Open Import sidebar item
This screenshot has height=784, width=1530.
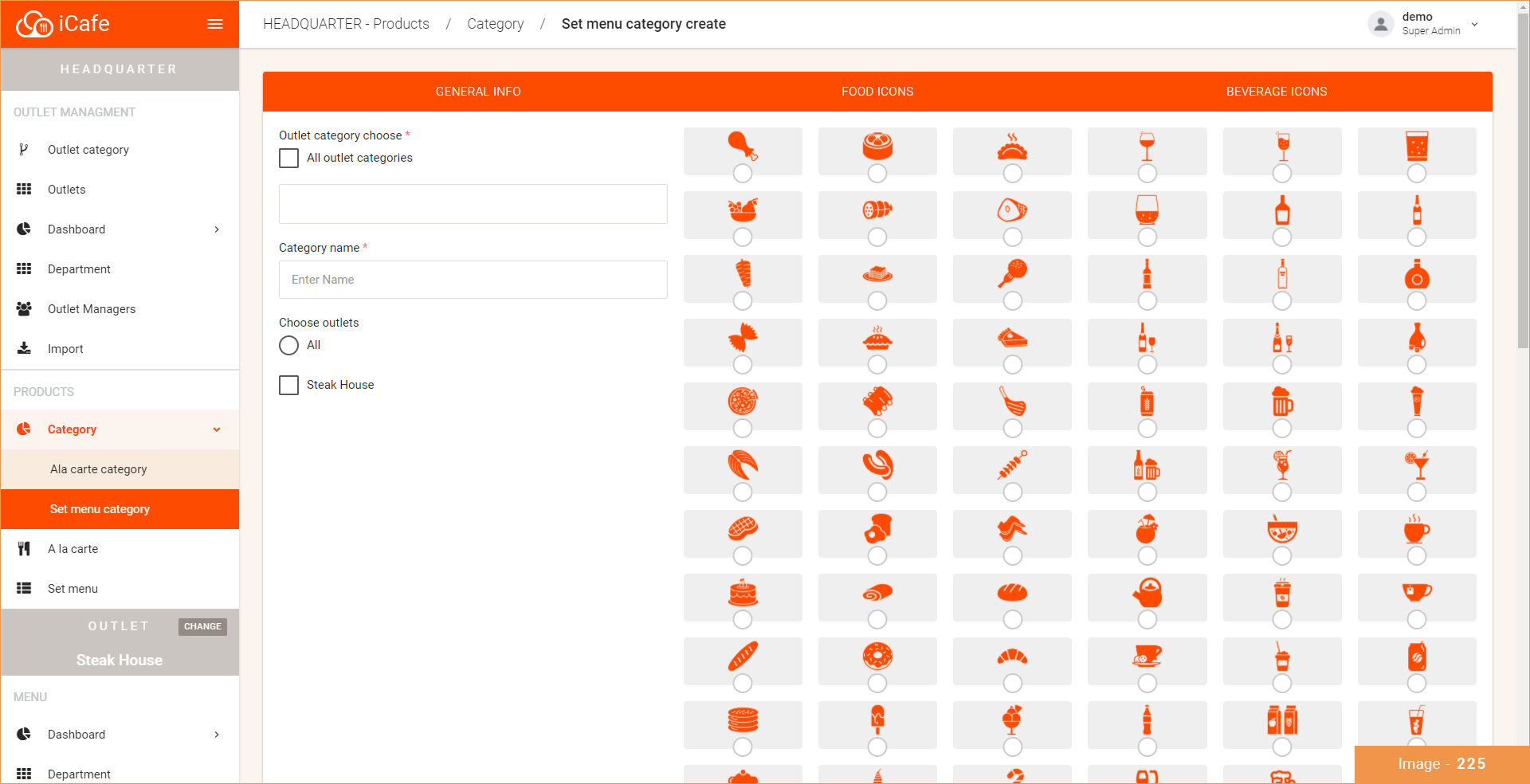click(x=120, y=349)
